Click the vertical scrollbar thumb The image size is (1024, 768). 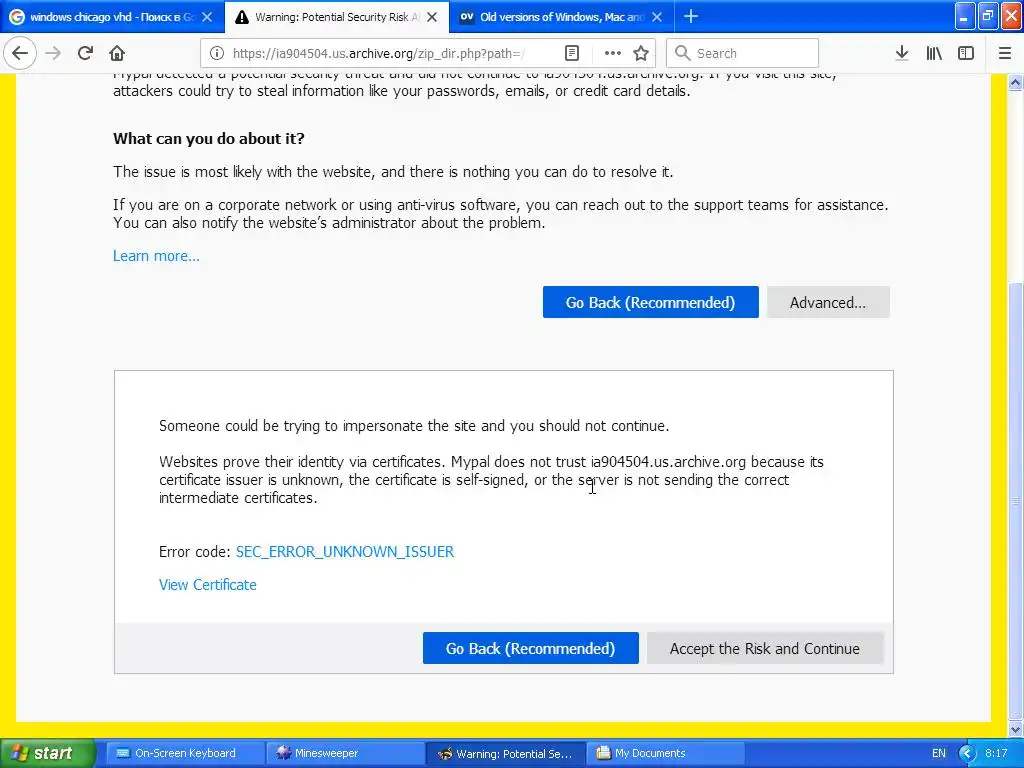(x=1016, y=500)
